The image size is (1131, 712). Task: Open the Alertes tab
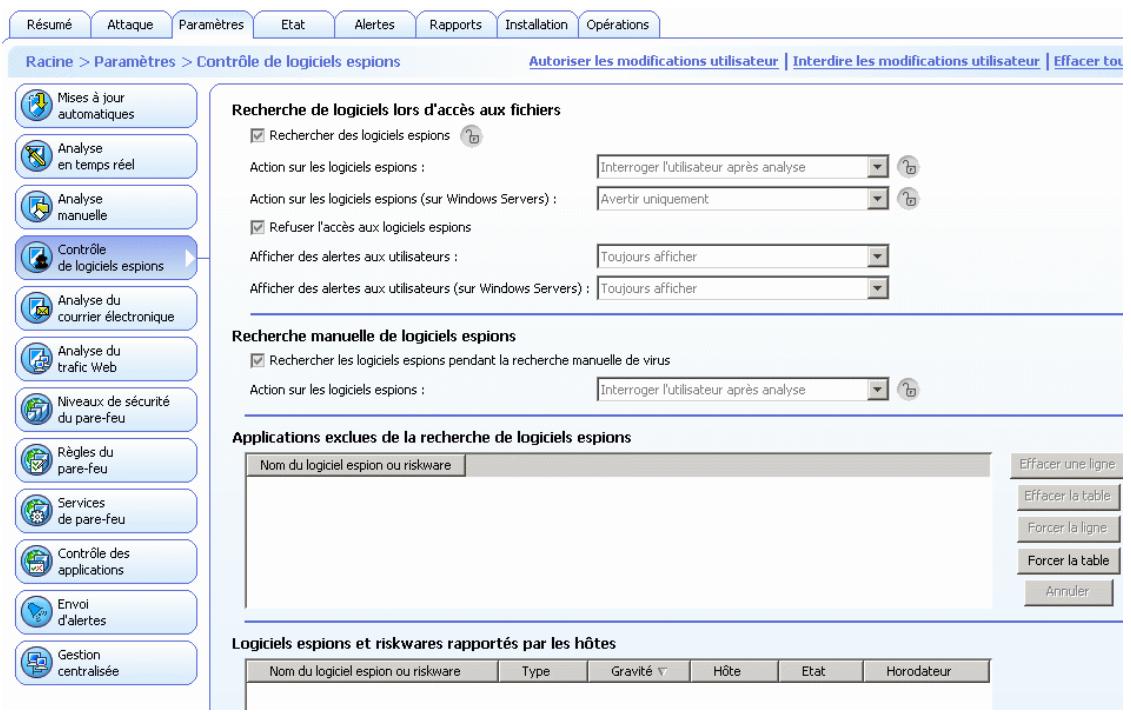pyautogui.click(x=374, y=25)
